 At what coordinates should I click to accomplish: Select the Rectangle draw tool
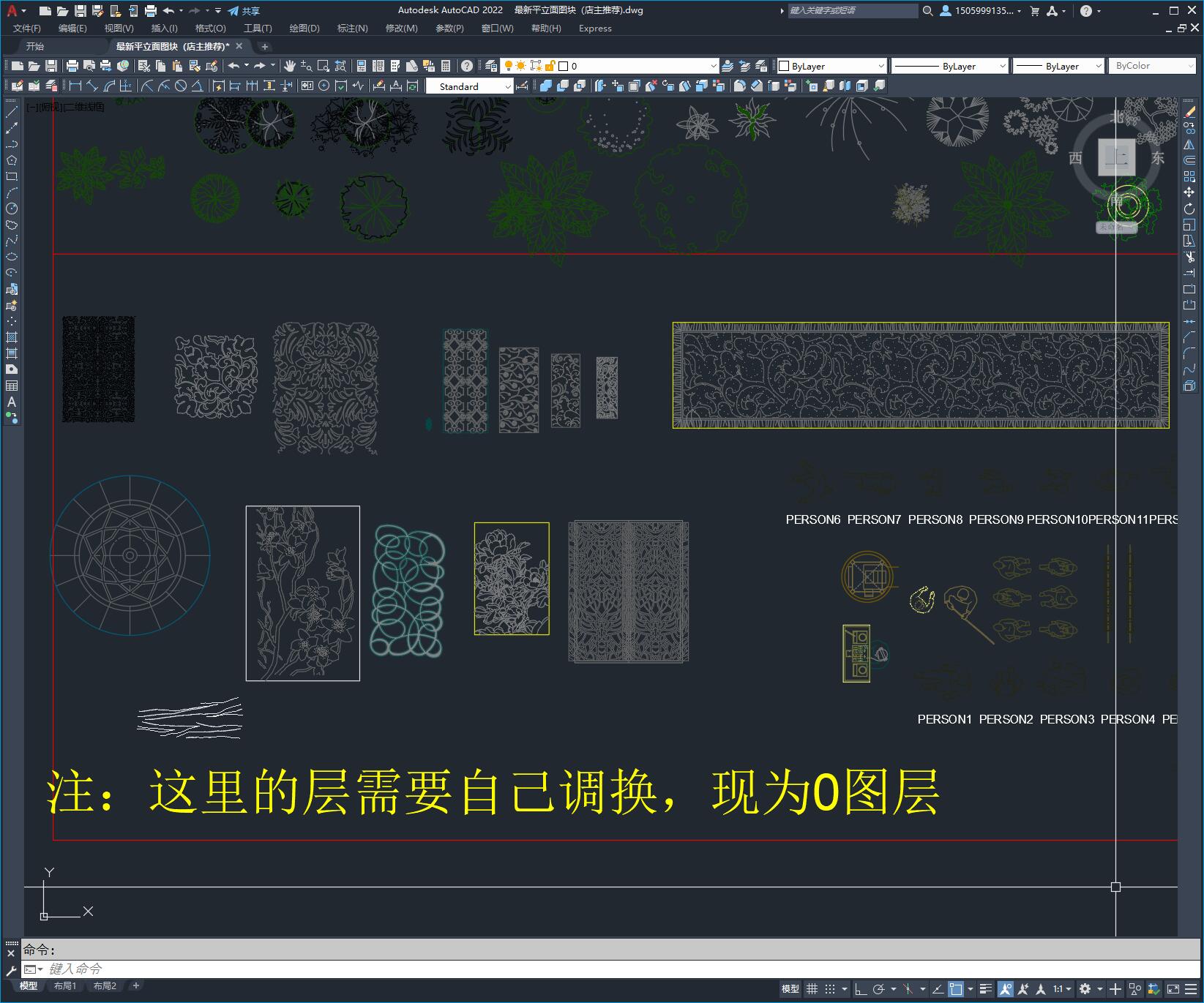tap(12, 176)
